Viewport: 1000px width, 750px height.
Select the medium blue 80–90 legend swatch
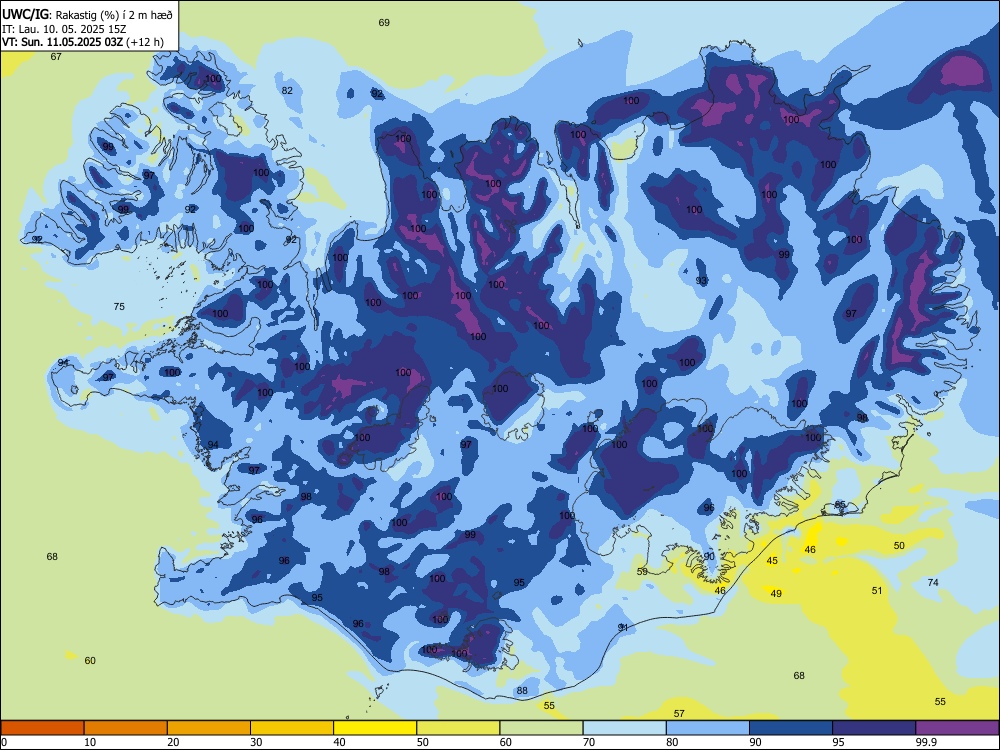tap(708, 728)
